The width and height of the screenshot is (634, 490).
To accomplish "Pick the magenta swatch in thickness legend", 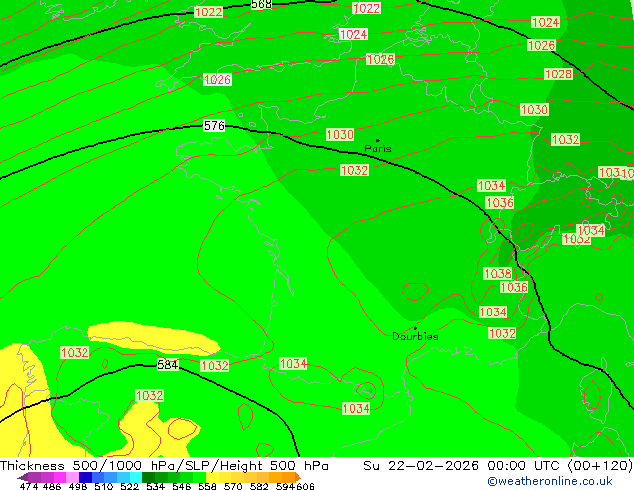I will coord(59,477).
